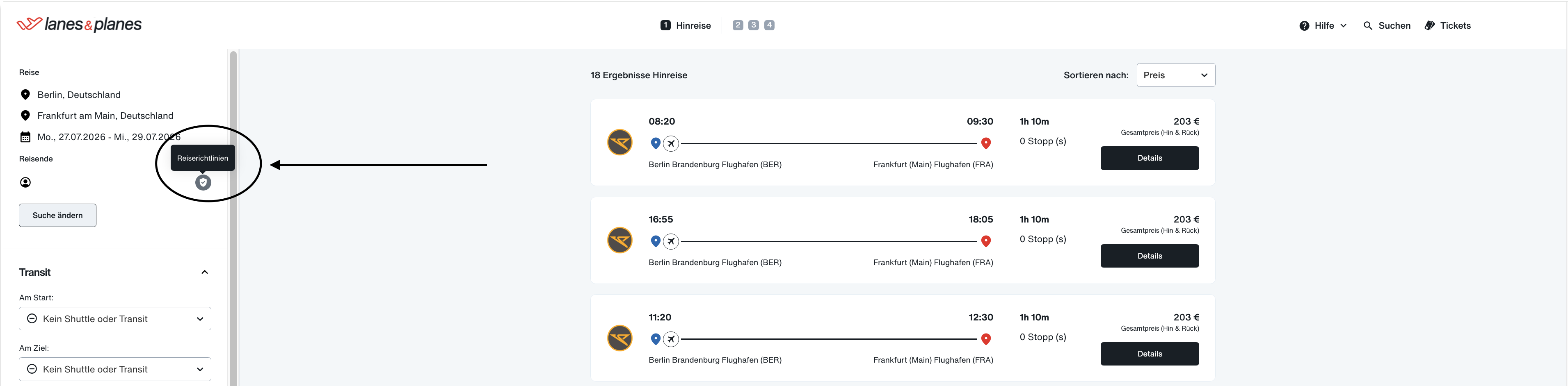Open the Am Ziel transit dropdown
The image size is (1568, 386).
point(115,370)
